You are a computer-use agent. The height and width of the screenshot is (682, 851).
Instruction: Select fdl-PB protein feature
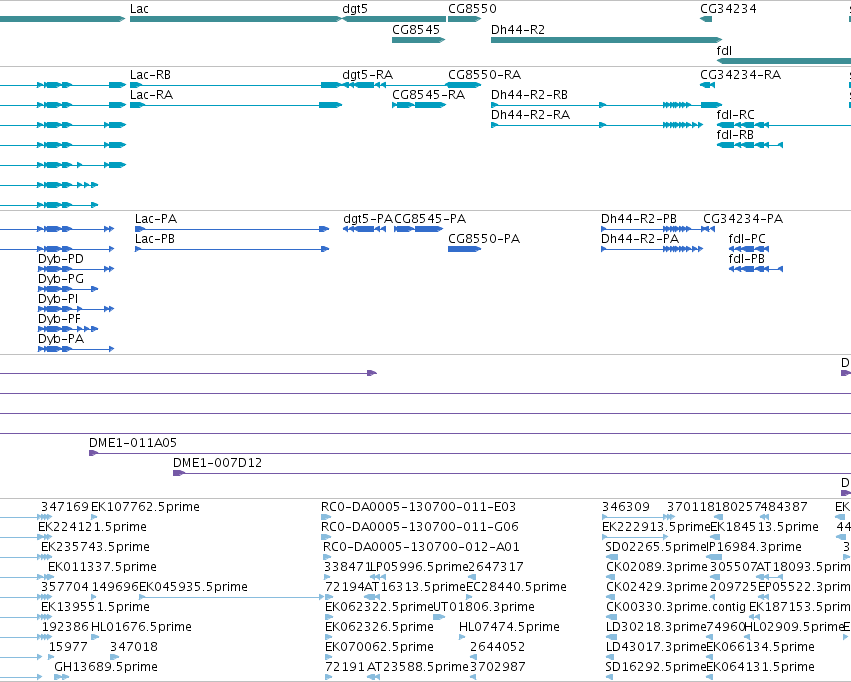[x=756, y=269]
